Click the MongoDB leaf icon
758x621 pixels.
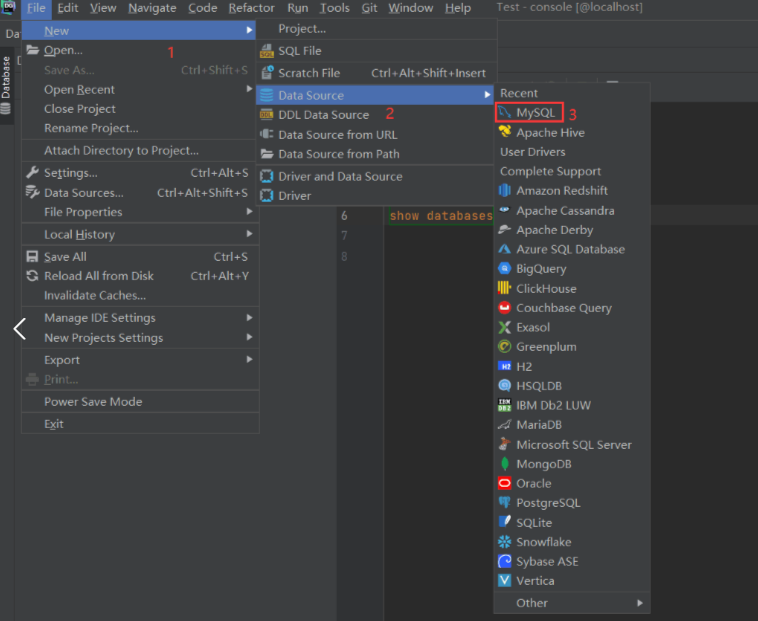505,464
